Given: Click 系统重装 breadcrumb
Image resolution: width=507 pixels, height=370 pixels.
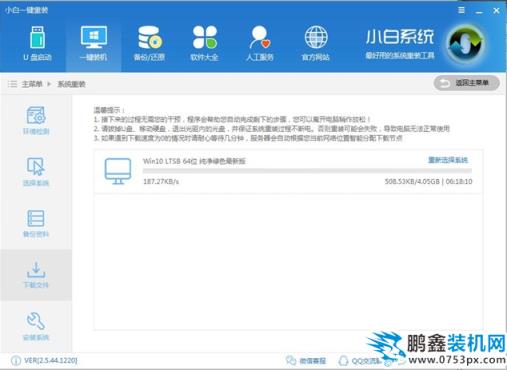Looking at the screenshot, I should (71, 84).
